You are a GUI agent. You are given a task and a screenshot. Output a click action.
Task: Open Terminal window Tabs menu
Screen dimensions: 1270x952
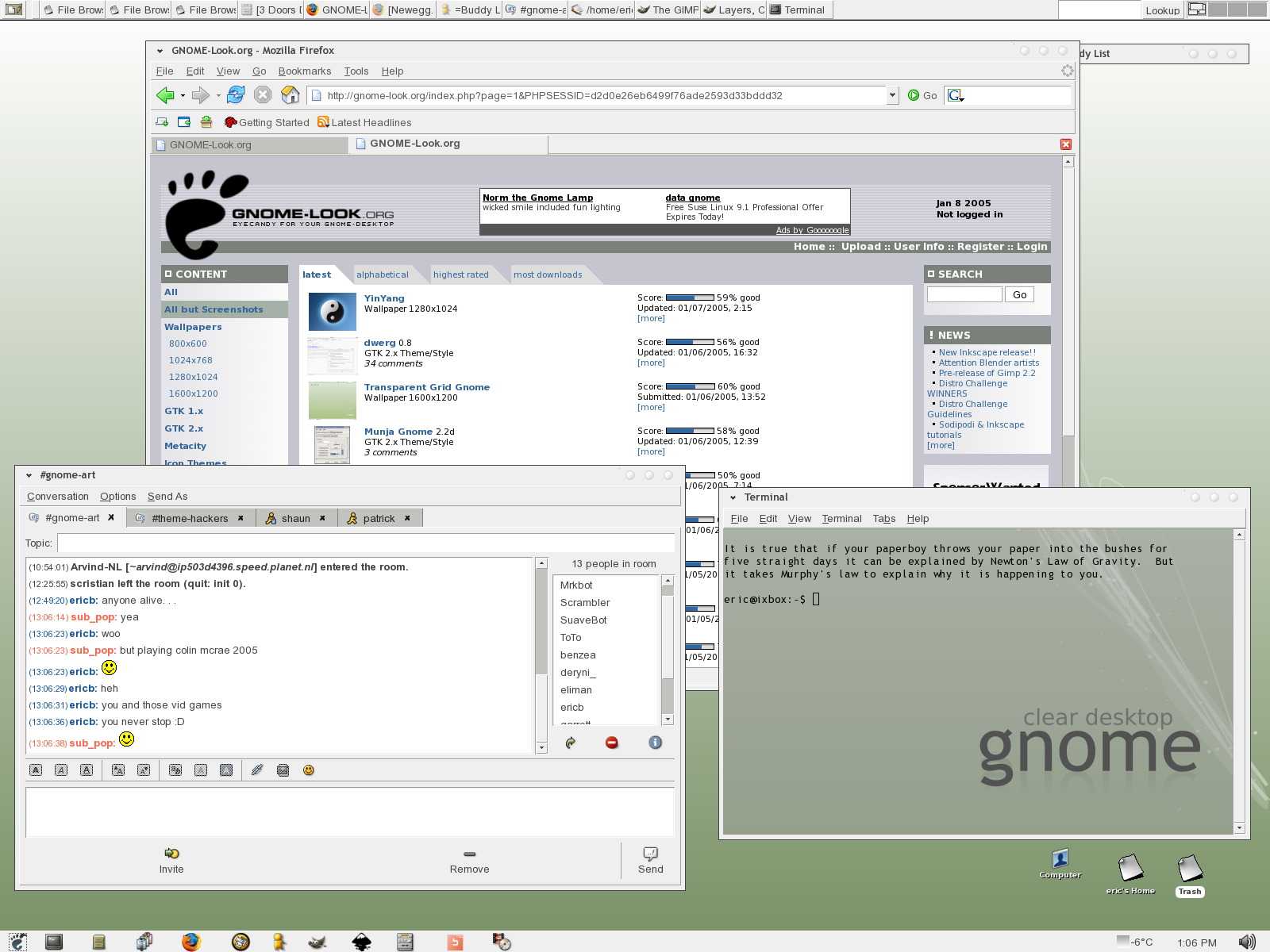click(x=884, y=519)
